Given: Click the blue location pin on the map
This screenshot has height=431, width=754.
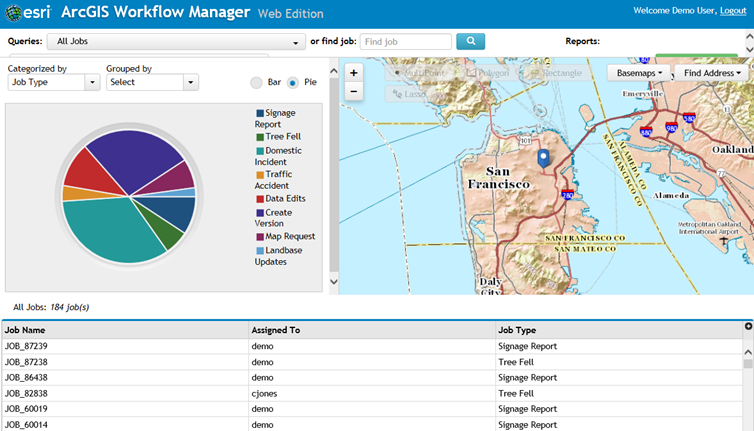Looking at the screenshot, I should coord(543,158).
